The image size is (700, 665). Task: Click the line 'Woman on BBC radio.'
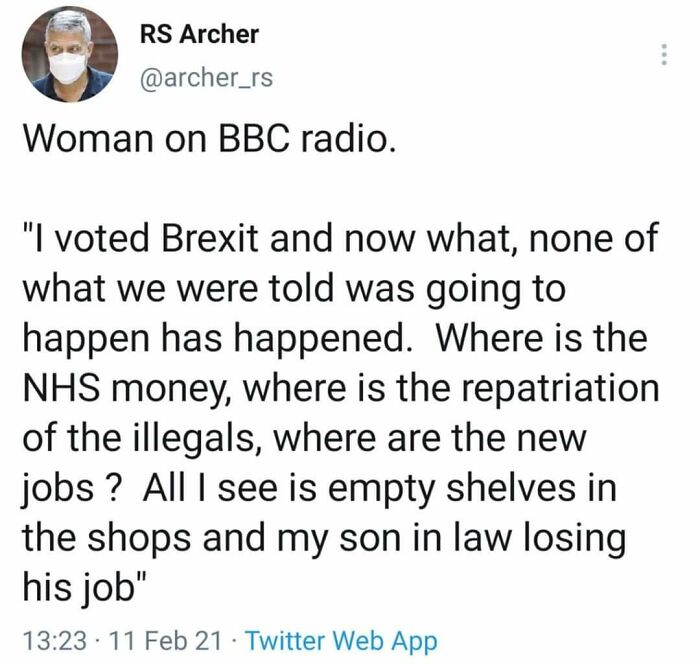209,139
